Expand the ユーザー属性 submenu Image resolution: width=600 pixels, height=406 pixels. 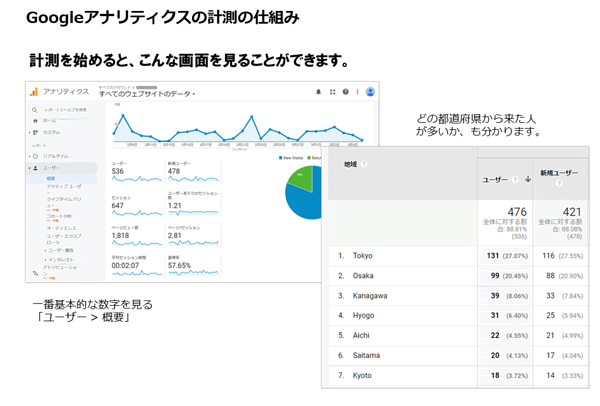[46, 250]
